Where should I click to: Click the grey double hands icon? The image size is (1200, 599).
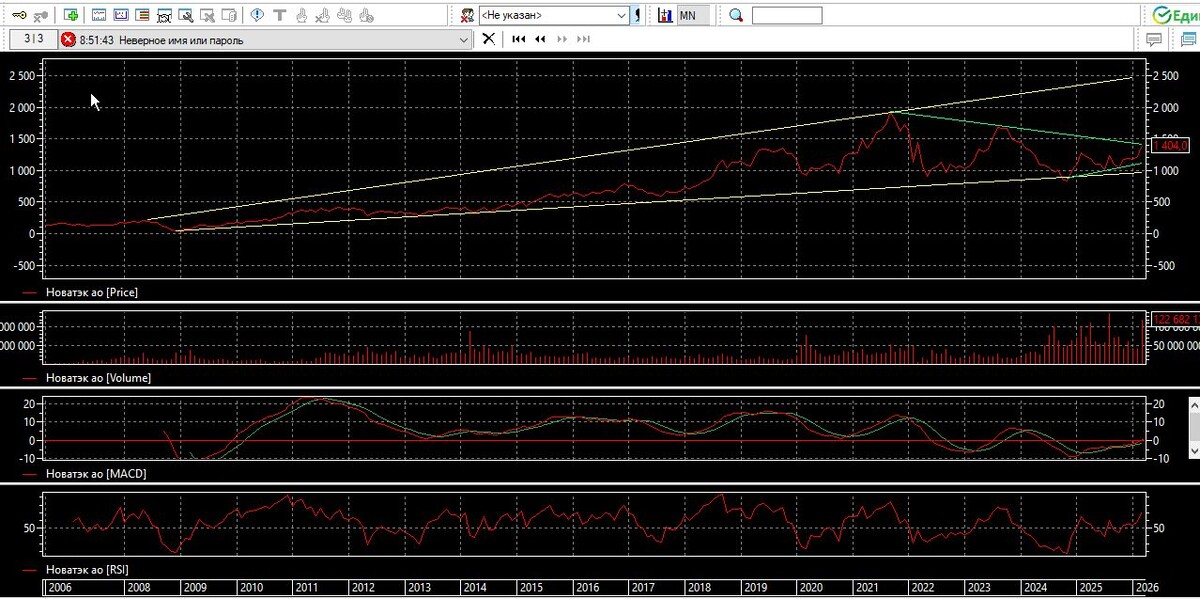coord(345,15)
